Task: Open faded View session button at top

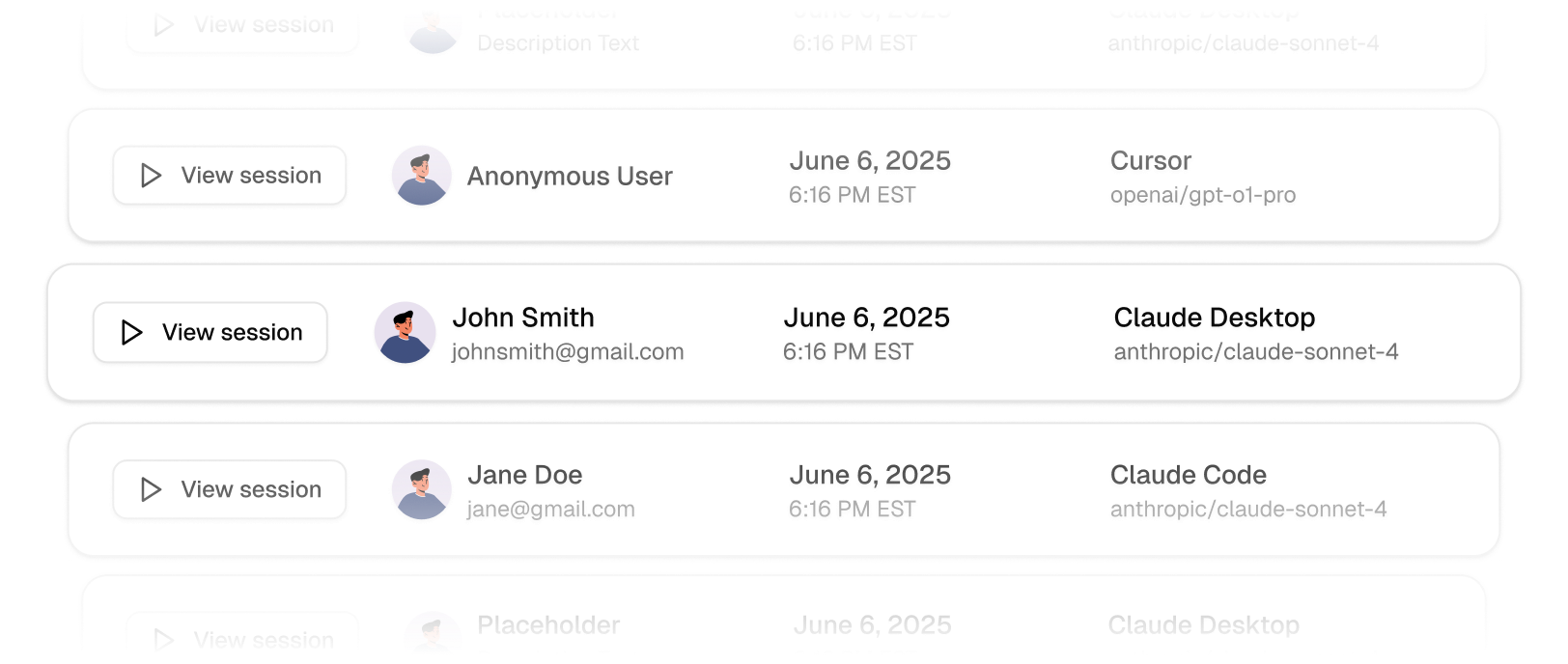Action: tap(242, 26)
